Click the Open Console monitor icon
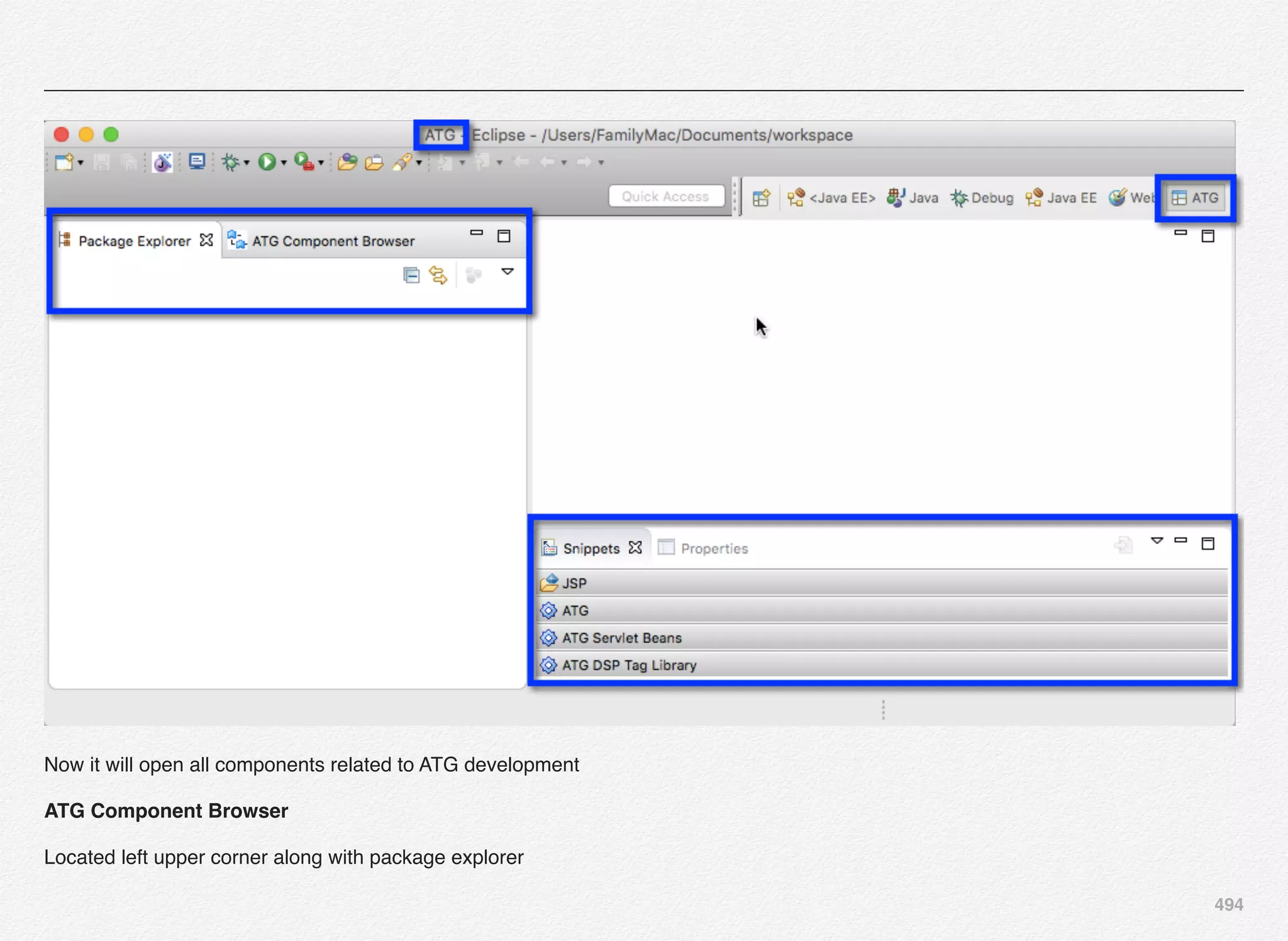Screen dimensions: 1288x941 tap(197, 162)
